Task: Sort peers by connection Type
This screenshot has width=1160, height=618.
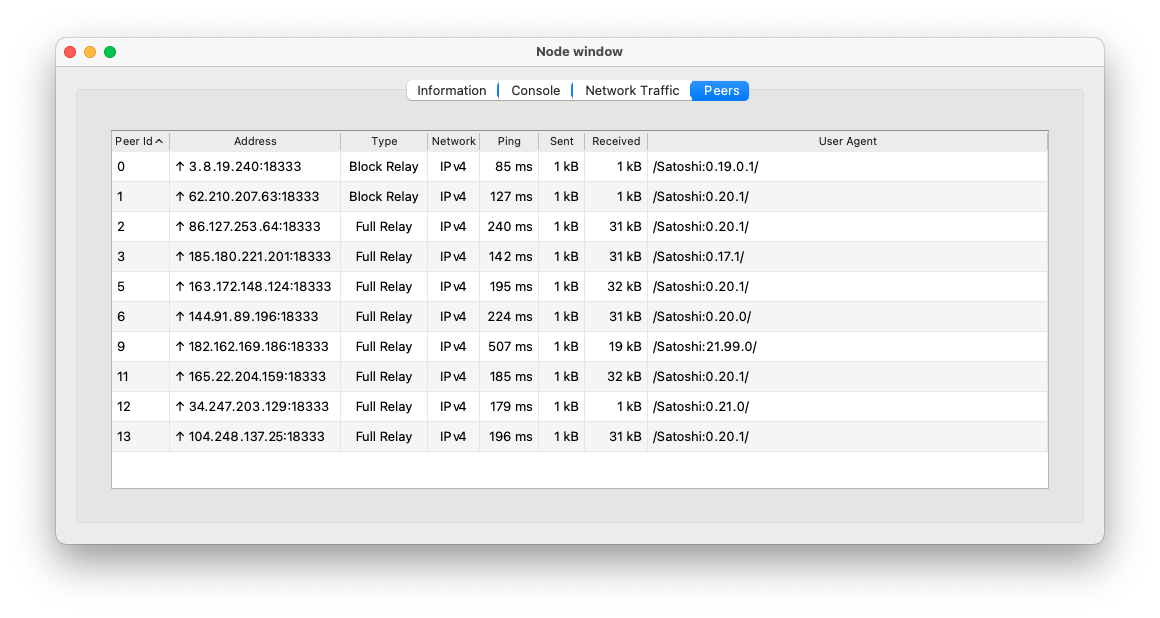Action: 384,141
